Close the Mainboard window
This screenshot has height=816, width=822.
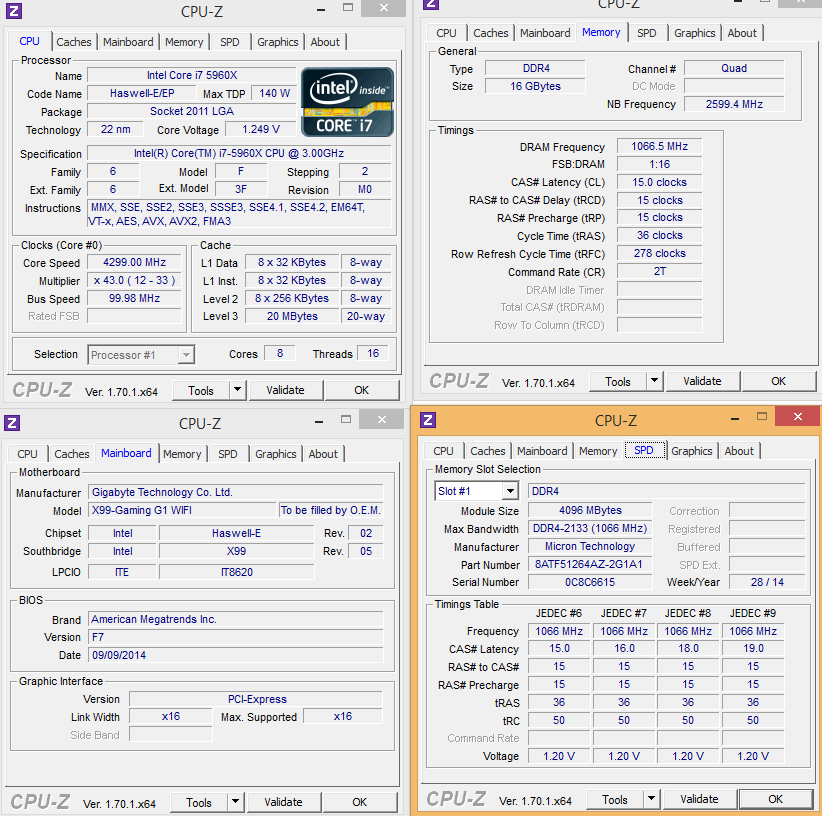coord(382,419)
